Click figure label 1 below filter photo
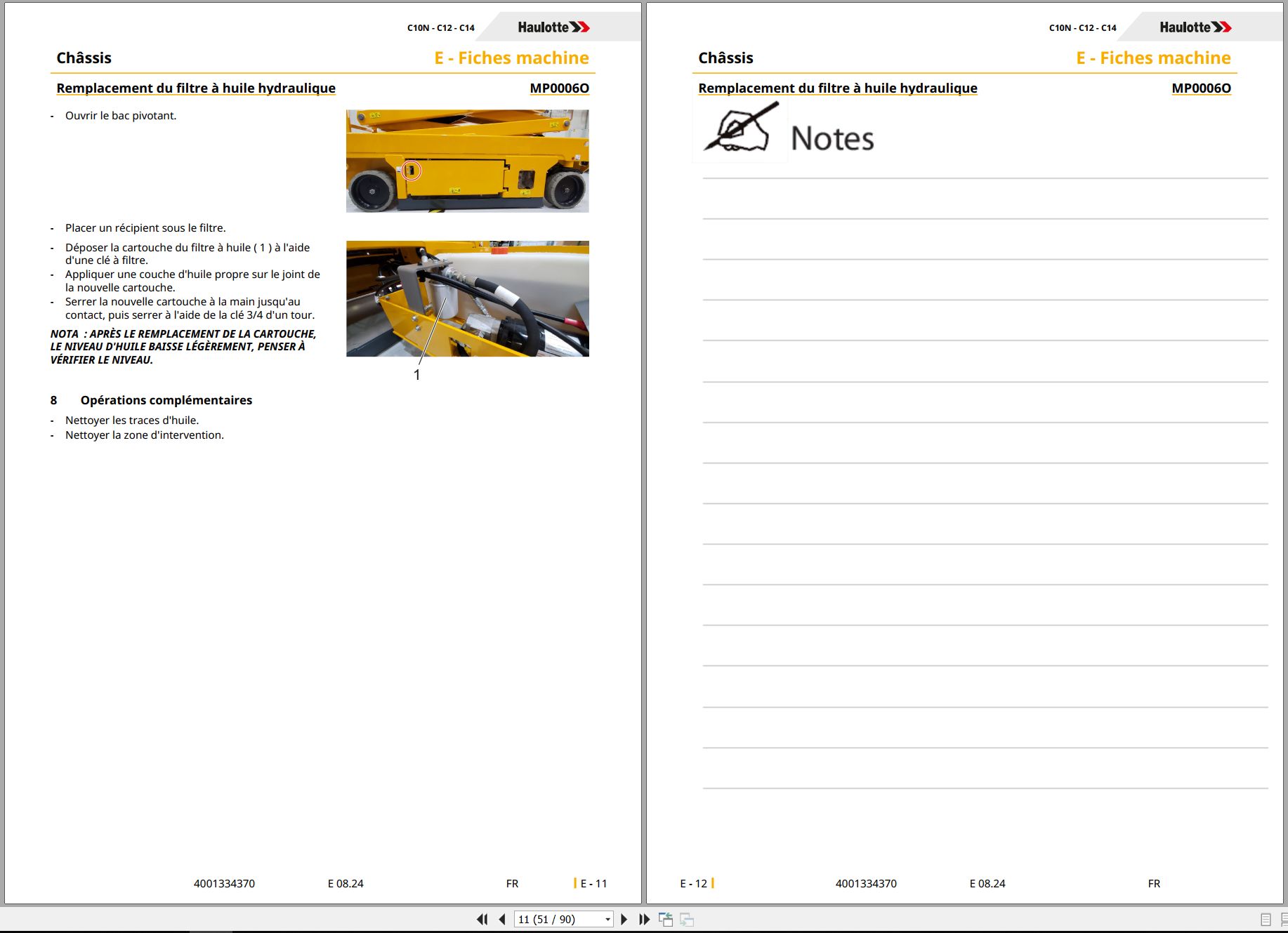The height and width of the screenshot is (933, 1288). pos(416,375)
